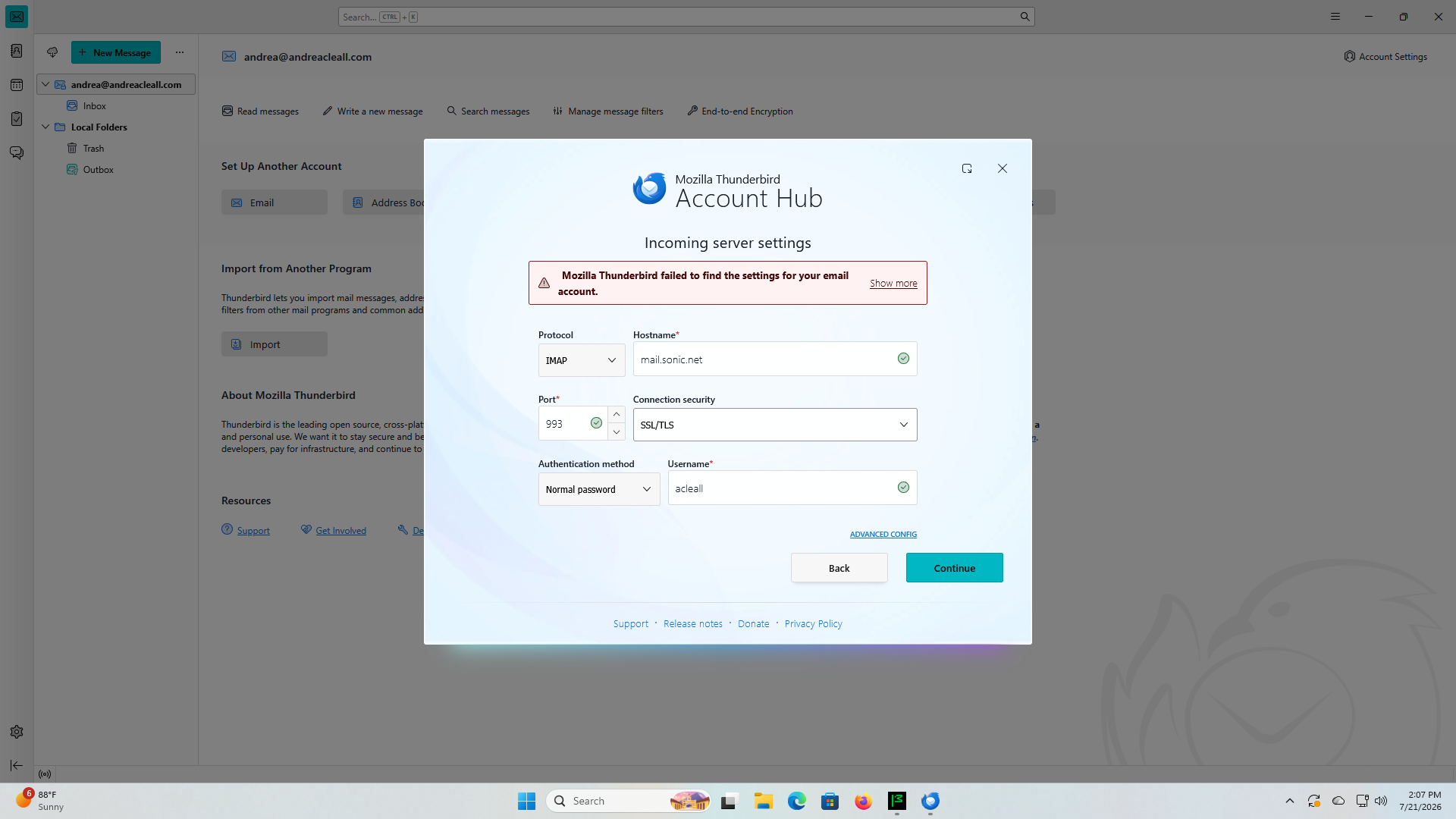Collapse the Local Folders tree

pyautogui.click(x=45, y=127)
